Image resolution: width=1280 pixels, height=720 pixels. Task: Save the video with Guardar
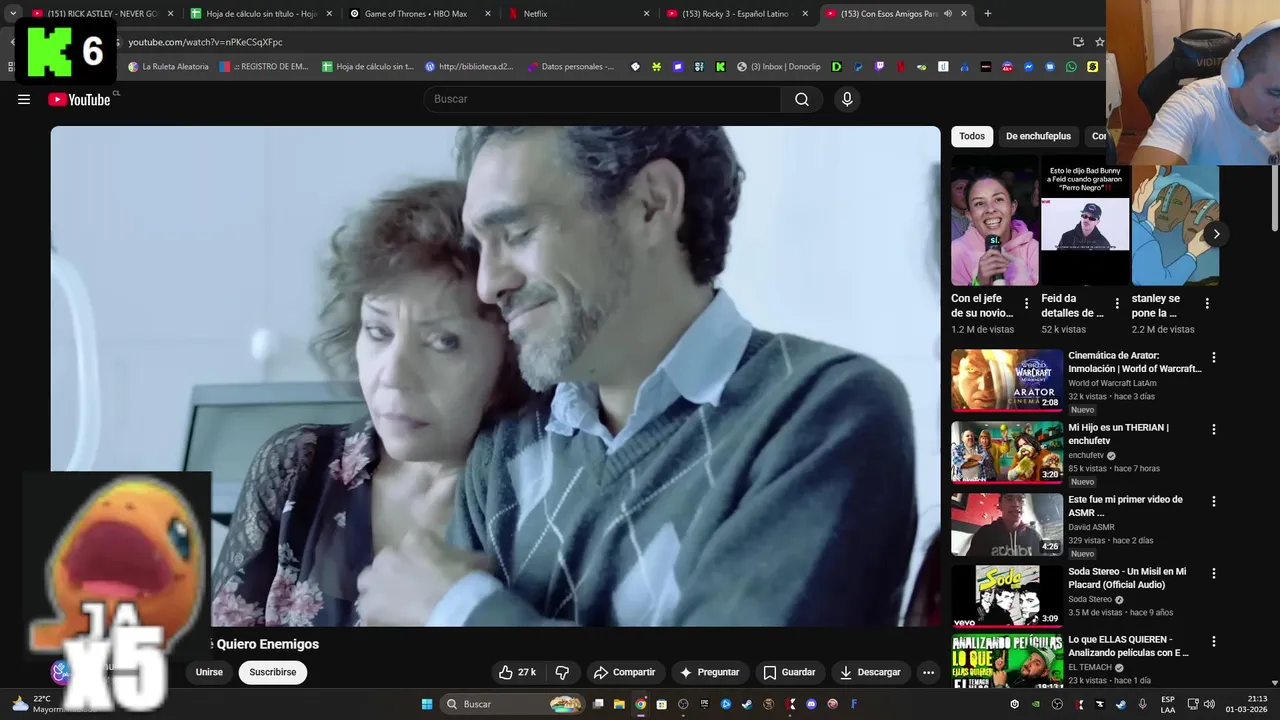[789, 672]
